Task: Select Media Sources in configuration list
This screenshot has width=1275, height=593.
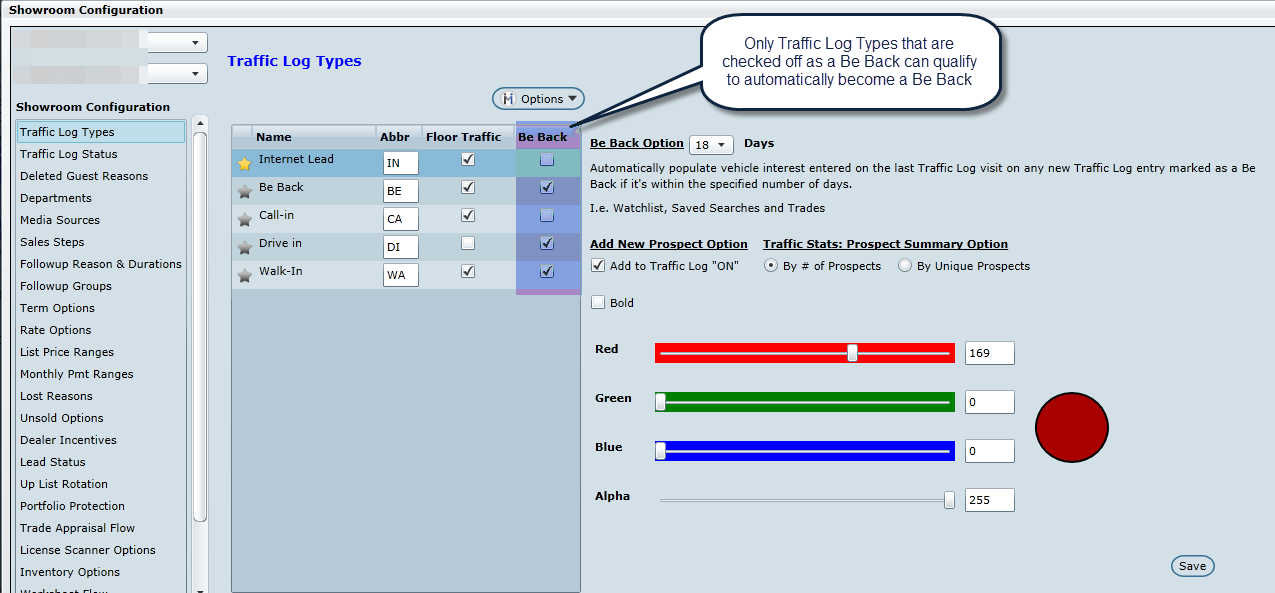Action: tap(60, 220)
